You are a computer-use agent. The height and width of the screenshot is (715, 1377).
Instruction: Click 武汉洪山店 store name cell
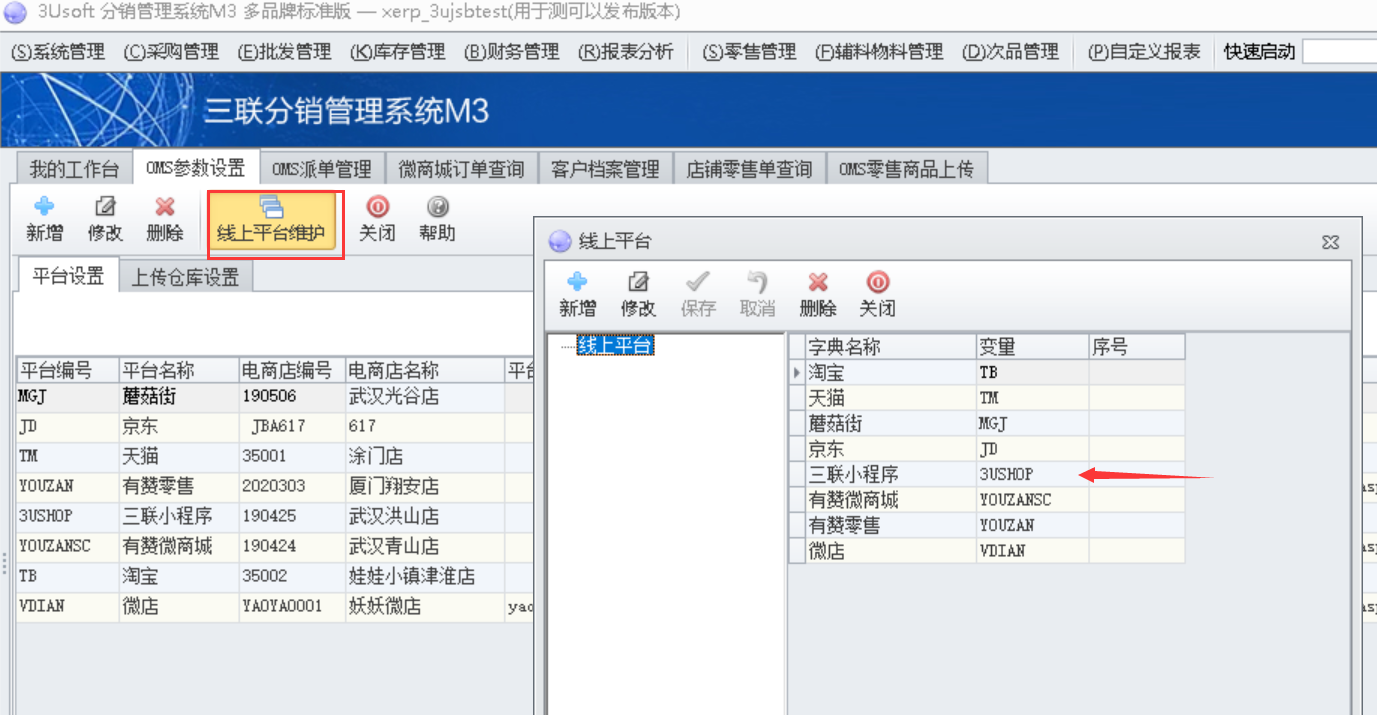425,517
